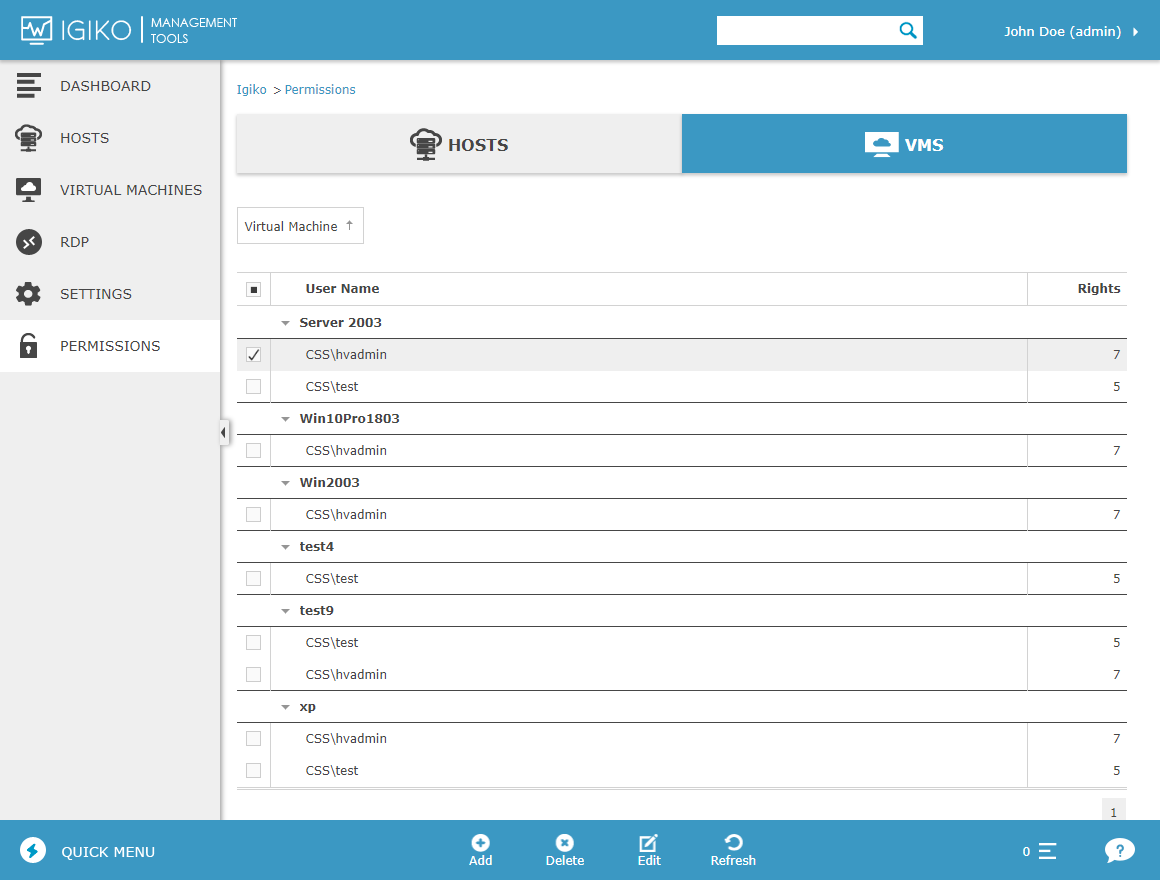Refresh the permissions list
This screenshot has height=880, width=1160.
pos(733,843)
